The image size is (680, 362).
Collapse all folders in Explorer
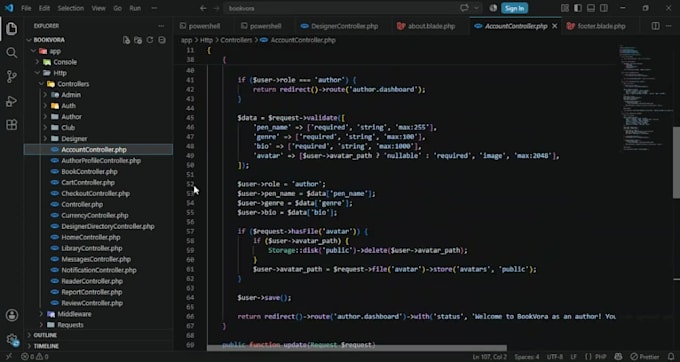point(162,40)
